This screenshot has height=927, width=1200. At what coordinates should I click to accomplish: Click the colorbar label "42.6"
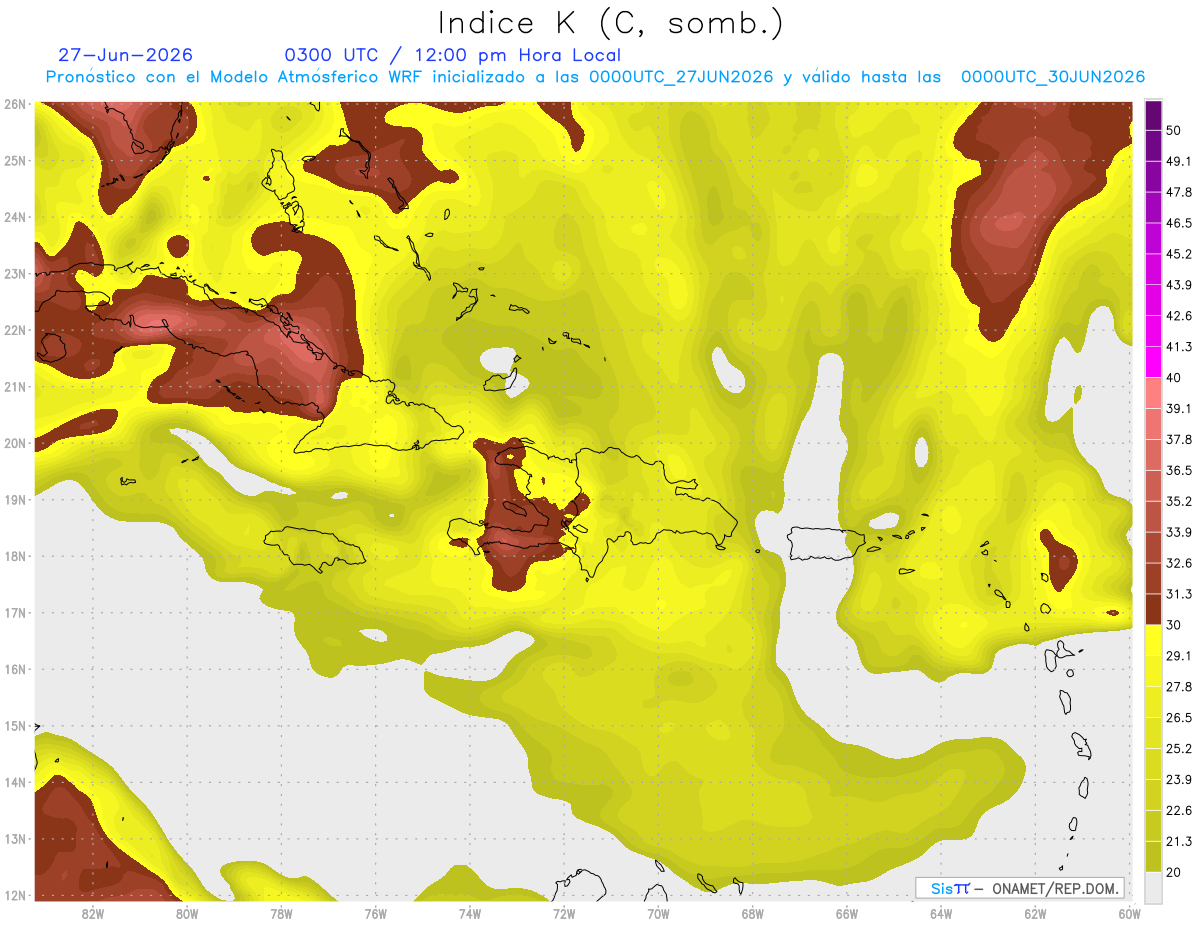[1179, 315]
